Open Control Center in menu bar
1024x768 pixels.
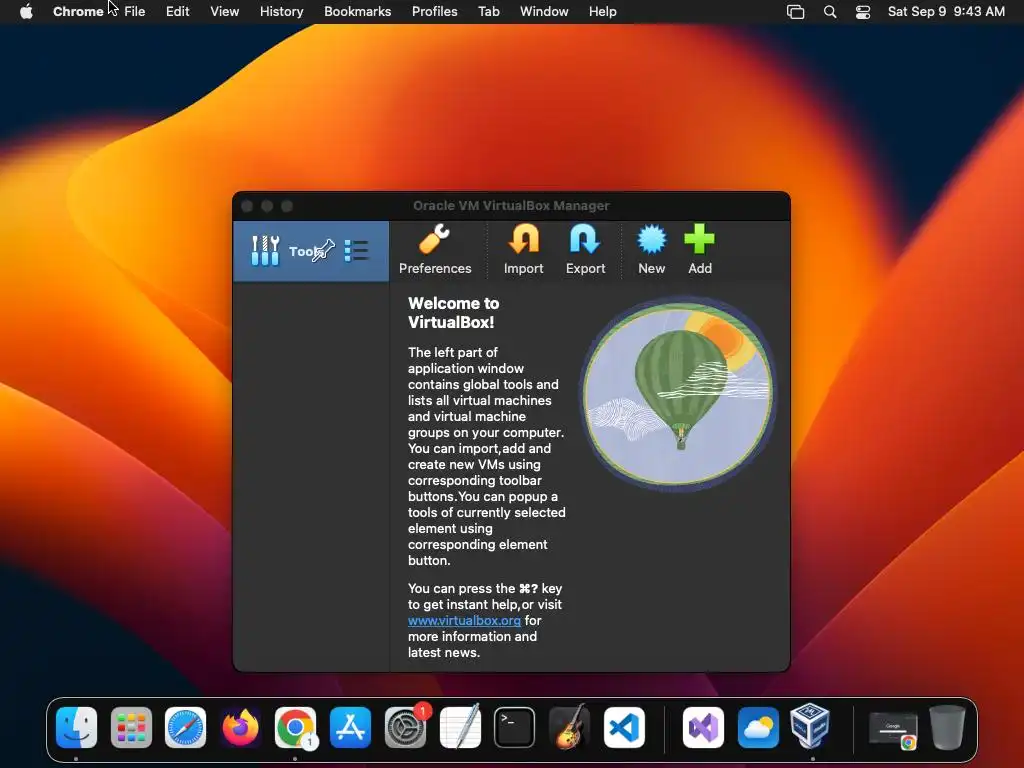point(863,12)
